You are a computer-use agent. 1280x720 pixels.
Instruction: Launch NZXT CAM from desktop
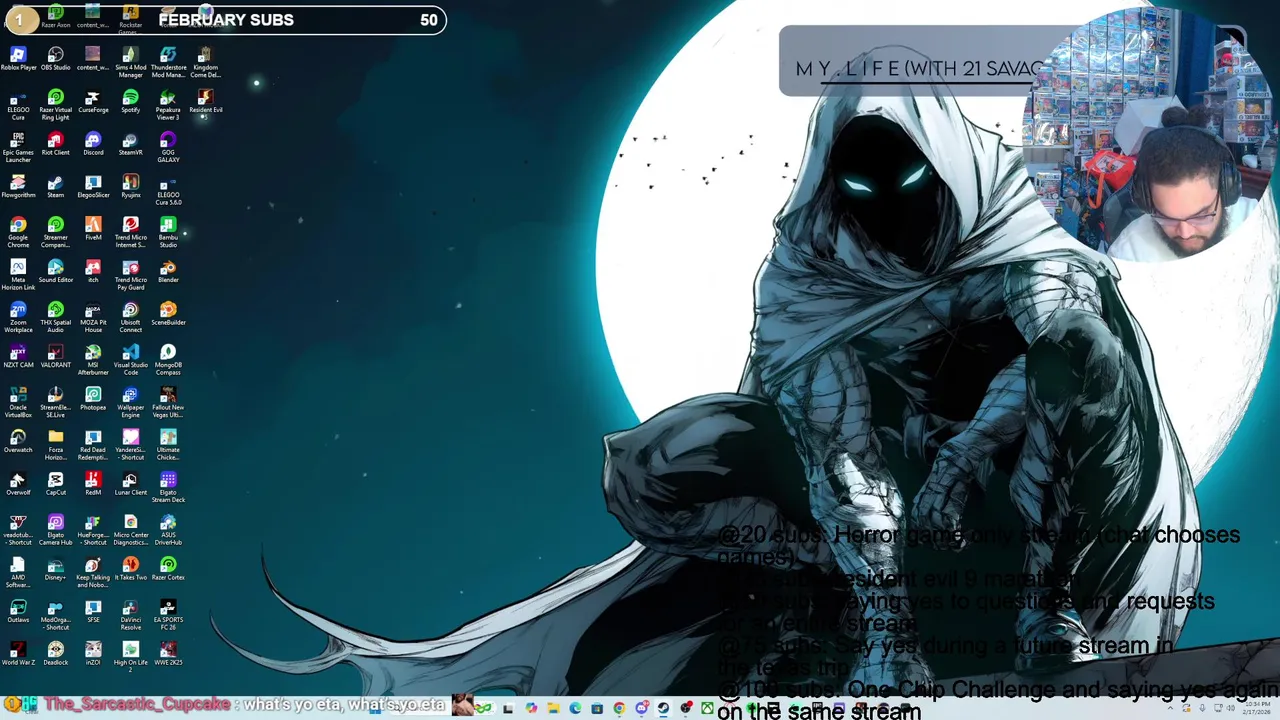(x=18, y=357)
